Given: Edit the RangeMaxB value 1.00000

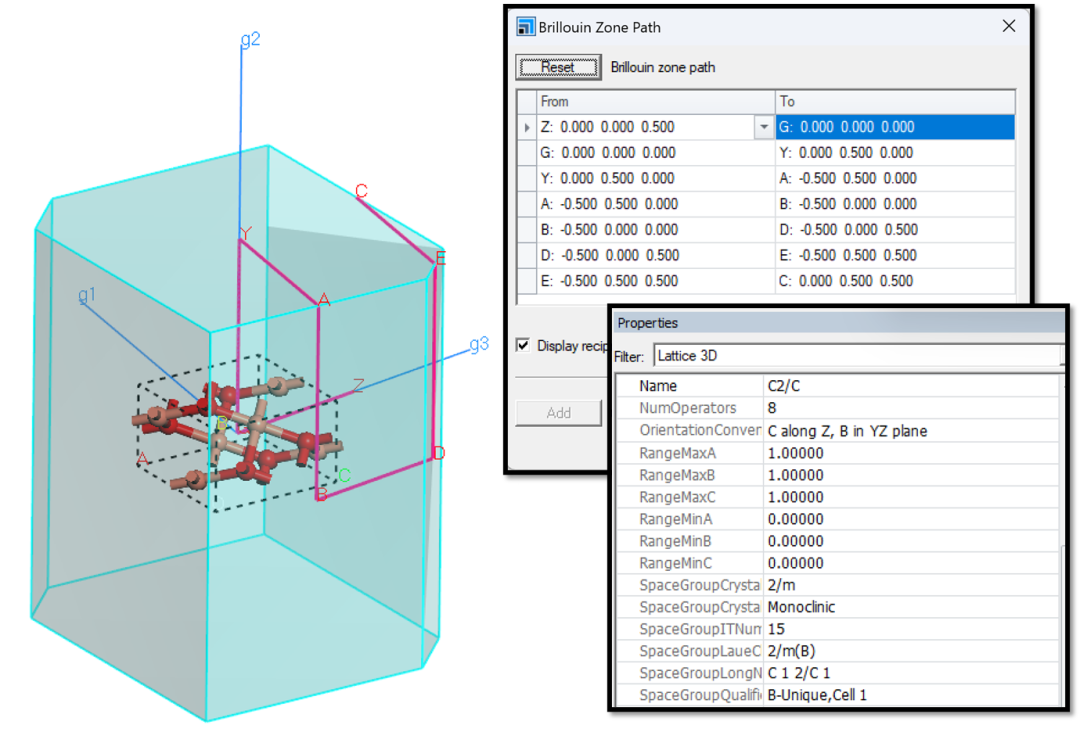Looking at the screenshot, I should coord(911,475).
